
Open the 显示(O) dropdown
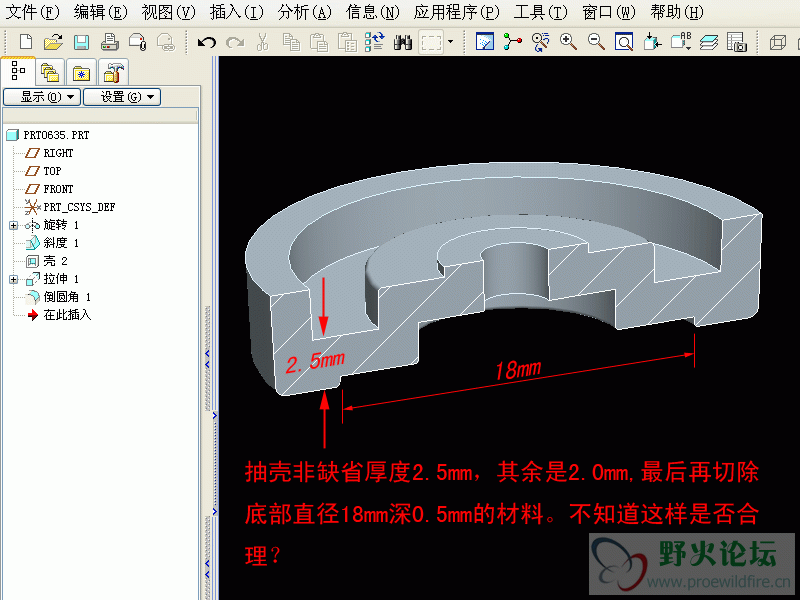click(x=42, y=97)
